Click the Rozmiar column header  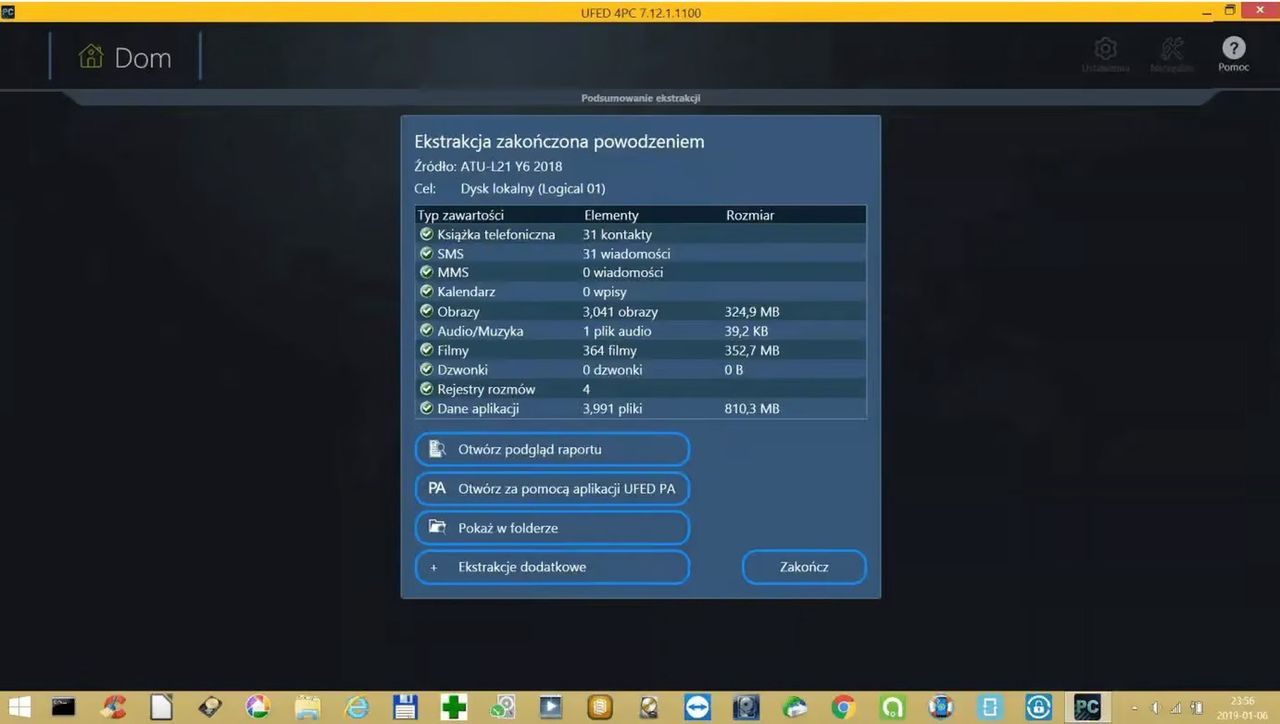tap(750, 215)
